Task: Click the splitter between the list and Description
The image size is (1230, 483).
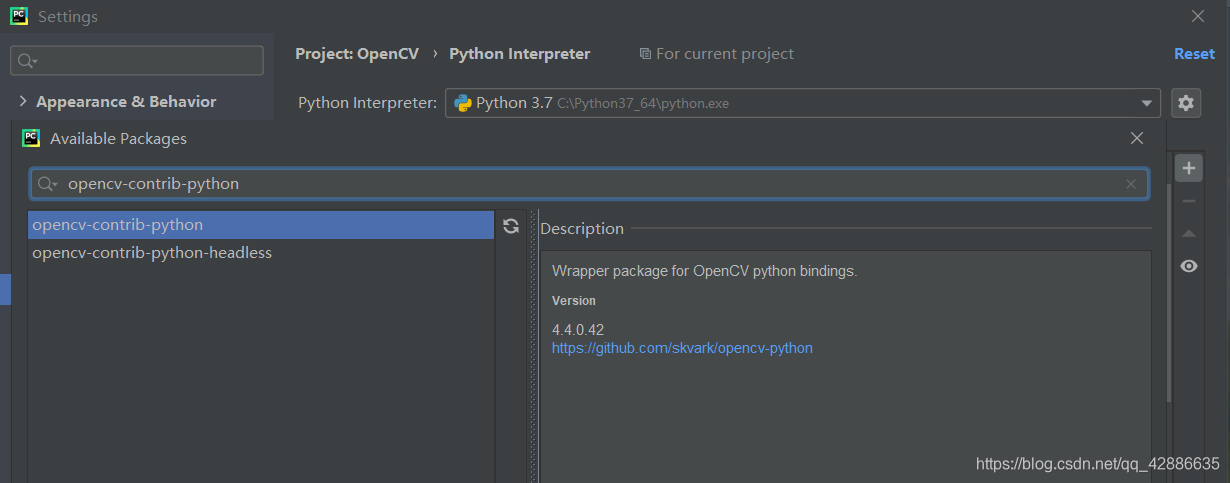Action: pyautogui.click(x=532, y=340)
